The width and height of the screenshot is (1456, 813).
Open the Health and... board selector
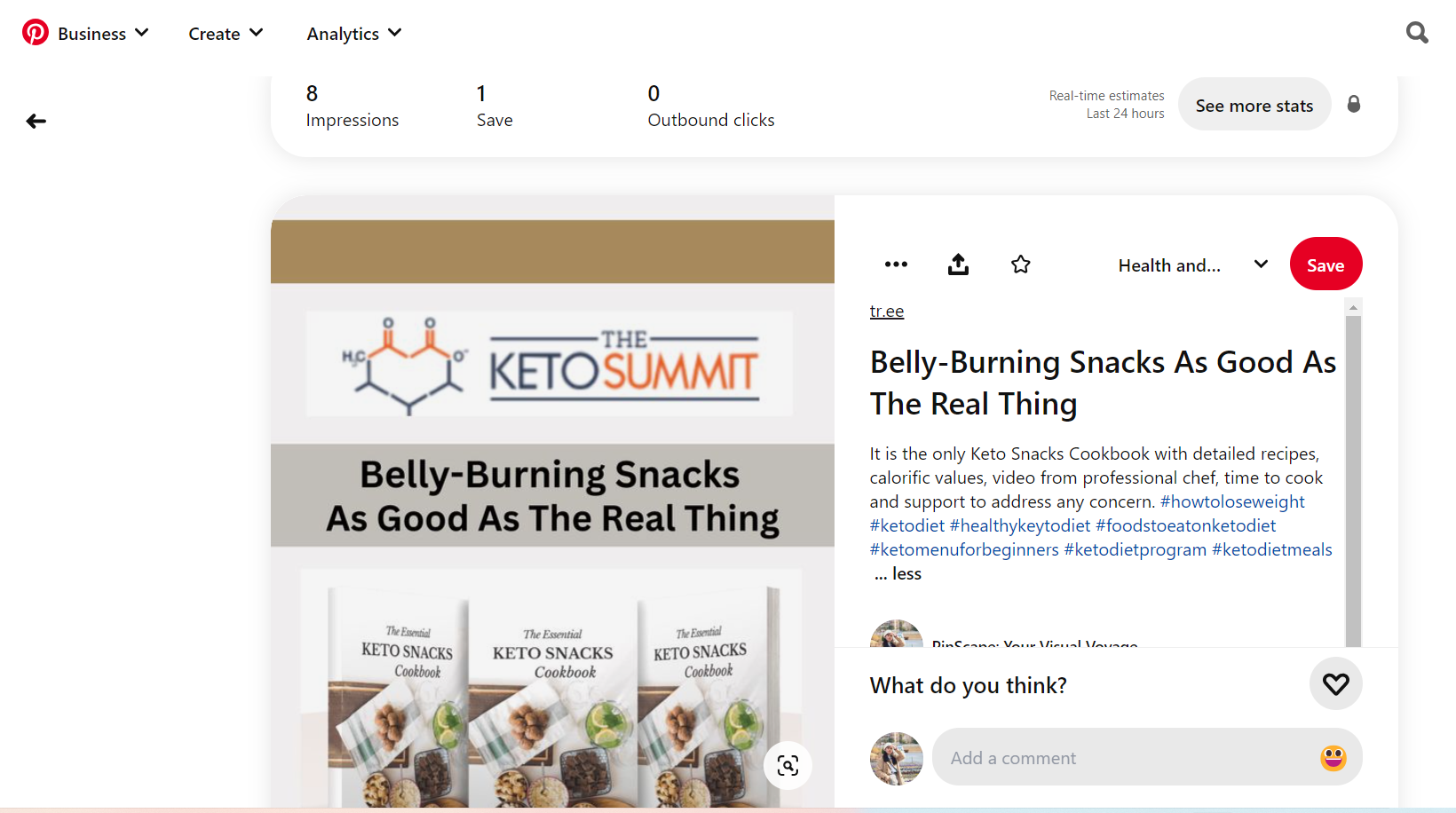[x=1191, y=265]
